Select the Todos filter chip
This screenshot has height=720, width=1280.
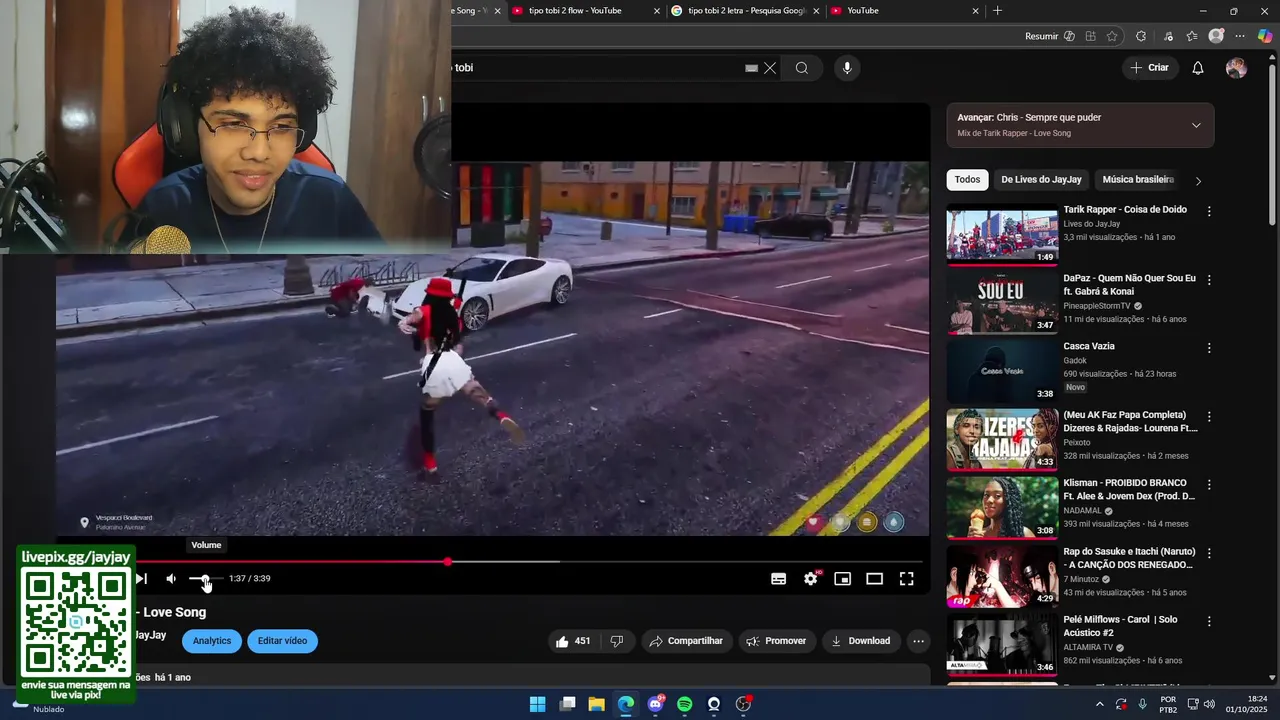point(967,180)
